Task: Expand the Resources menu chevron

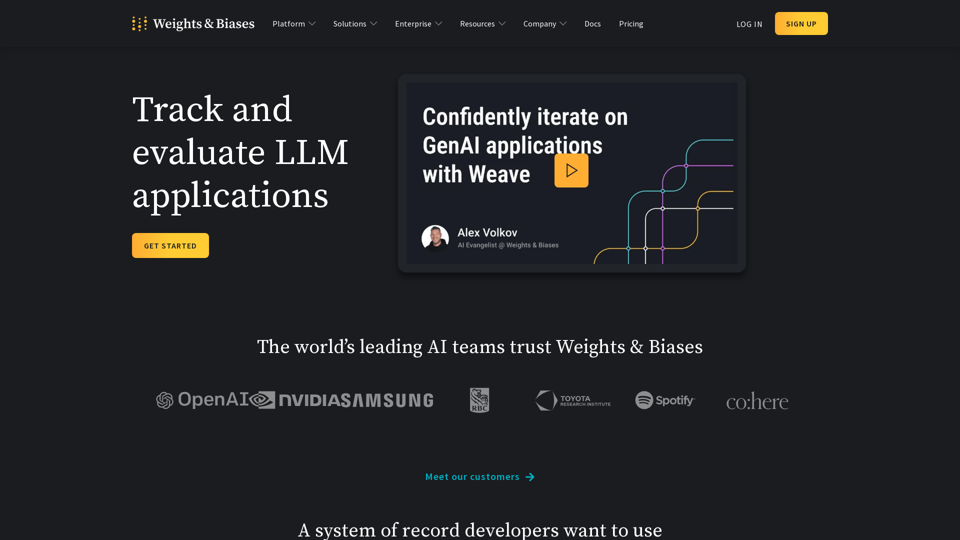Action: click(502, 24)
